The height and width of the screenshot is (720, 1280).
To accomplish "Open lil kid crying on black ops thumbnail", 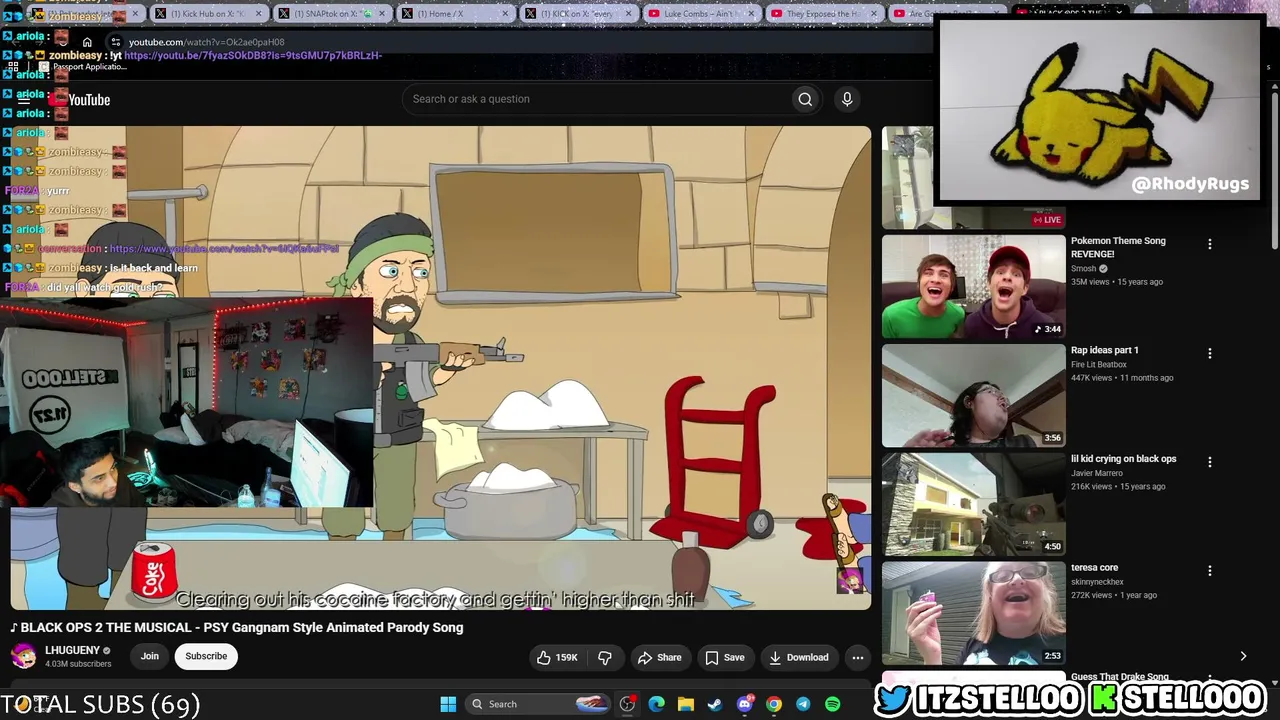I will pos(973,505).
